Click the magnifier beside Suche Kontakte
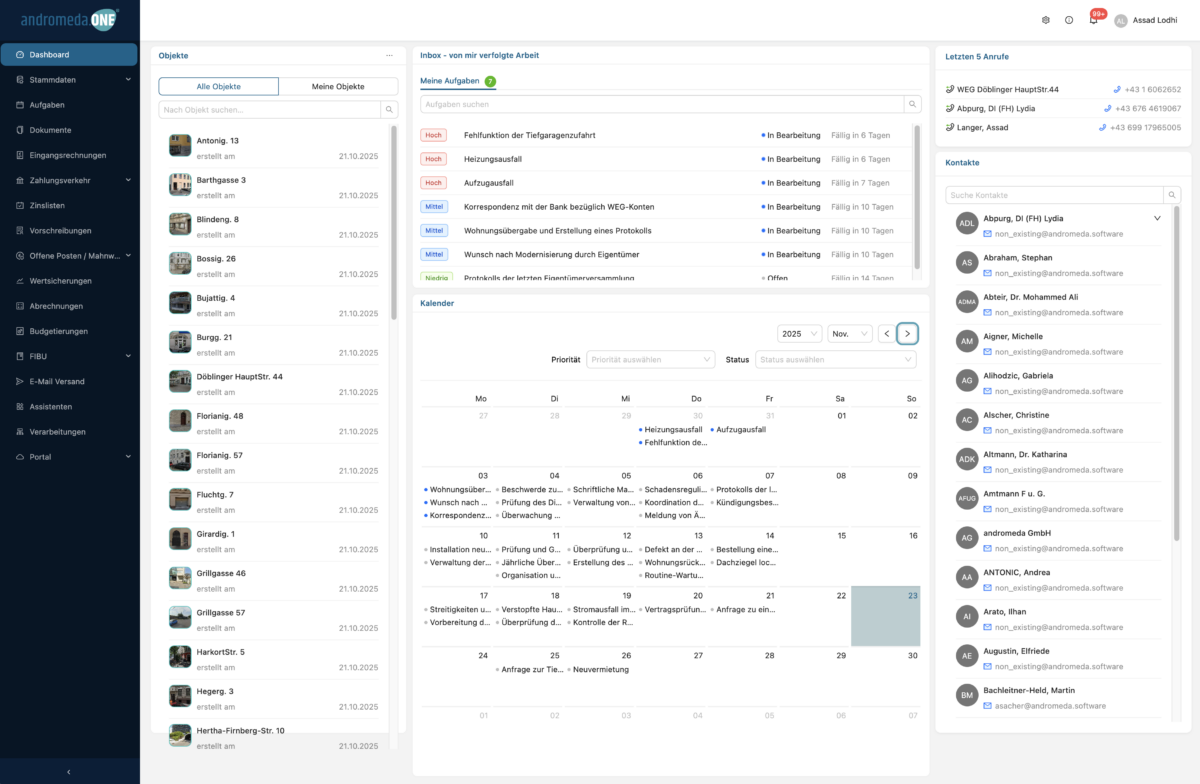 click(x=1172, y=195)
